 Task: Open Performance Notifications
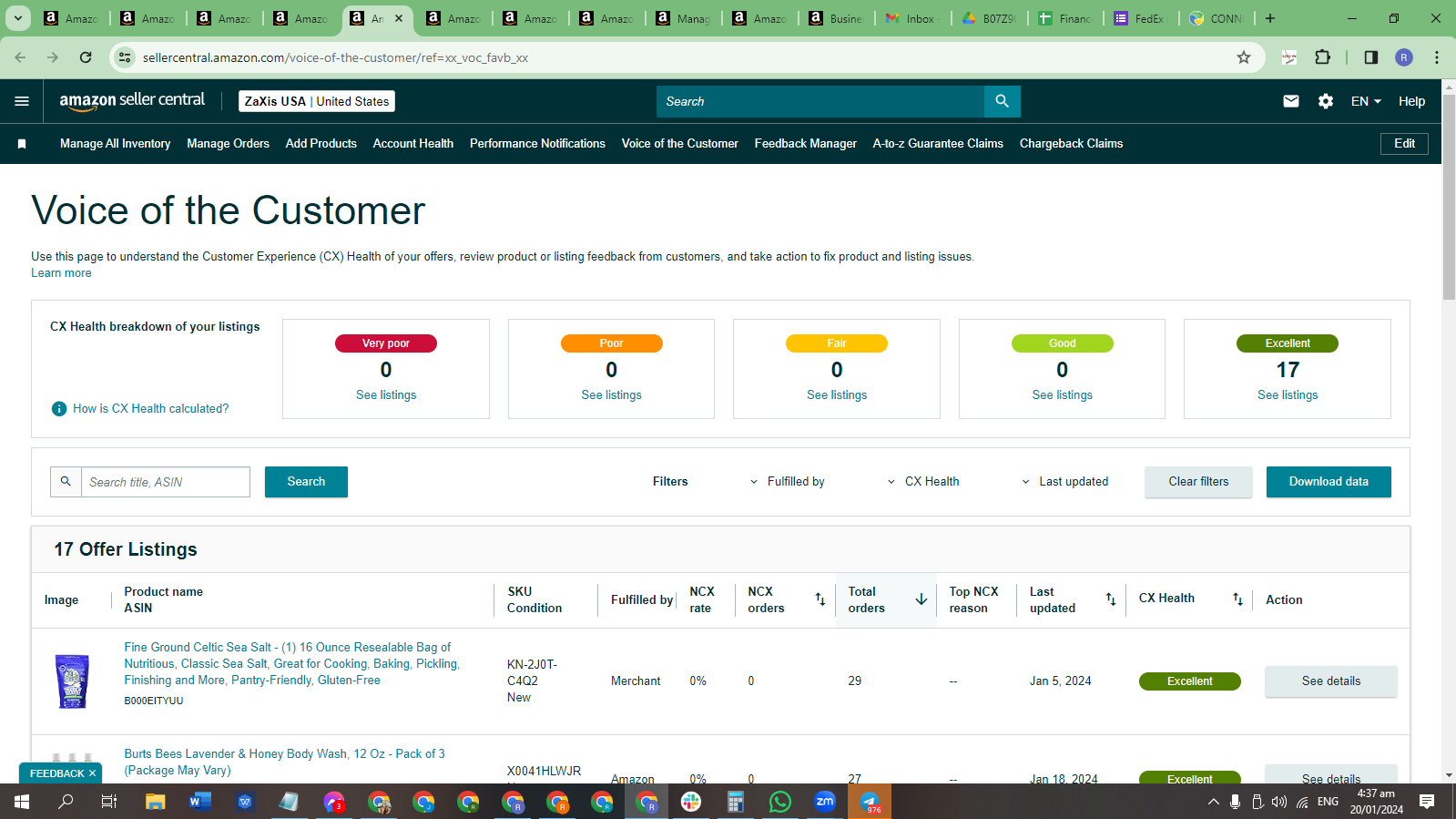tap(537, 144)
